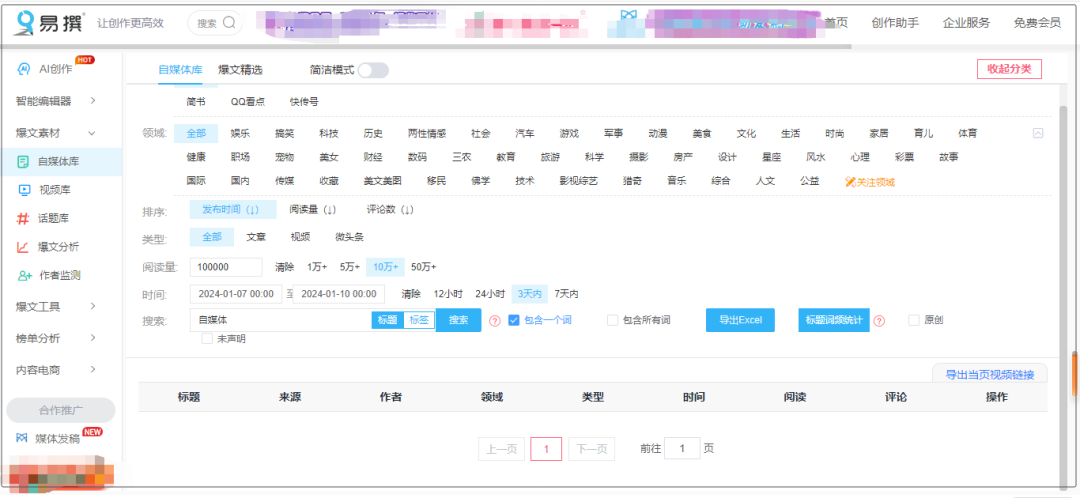Select the 微头条 type filter
Screen dimensions: 1080x498
pos(349,237)
